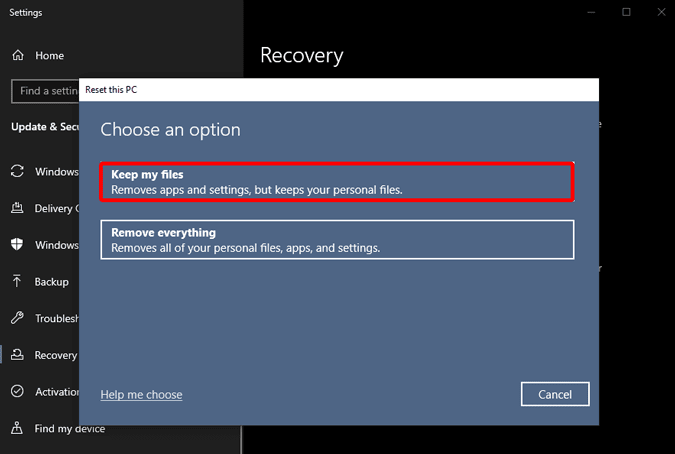Click the Delivery Optimization icon
The image size is (675, 454).
[17, 208]
